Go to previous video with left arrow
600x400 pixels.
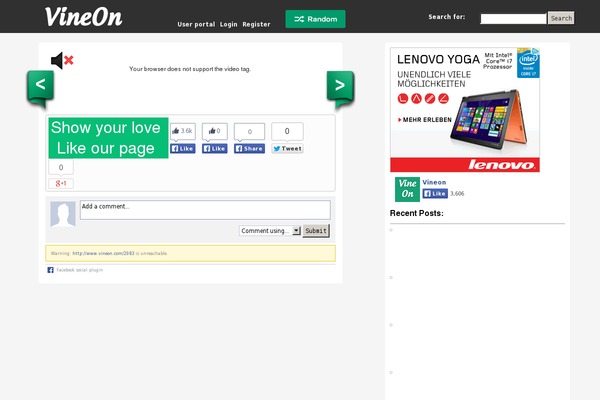pos(40,88)
